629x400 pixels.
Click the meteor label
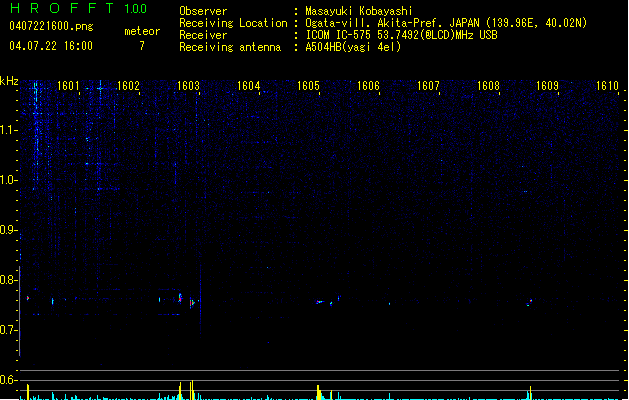[x=142, y=31]
